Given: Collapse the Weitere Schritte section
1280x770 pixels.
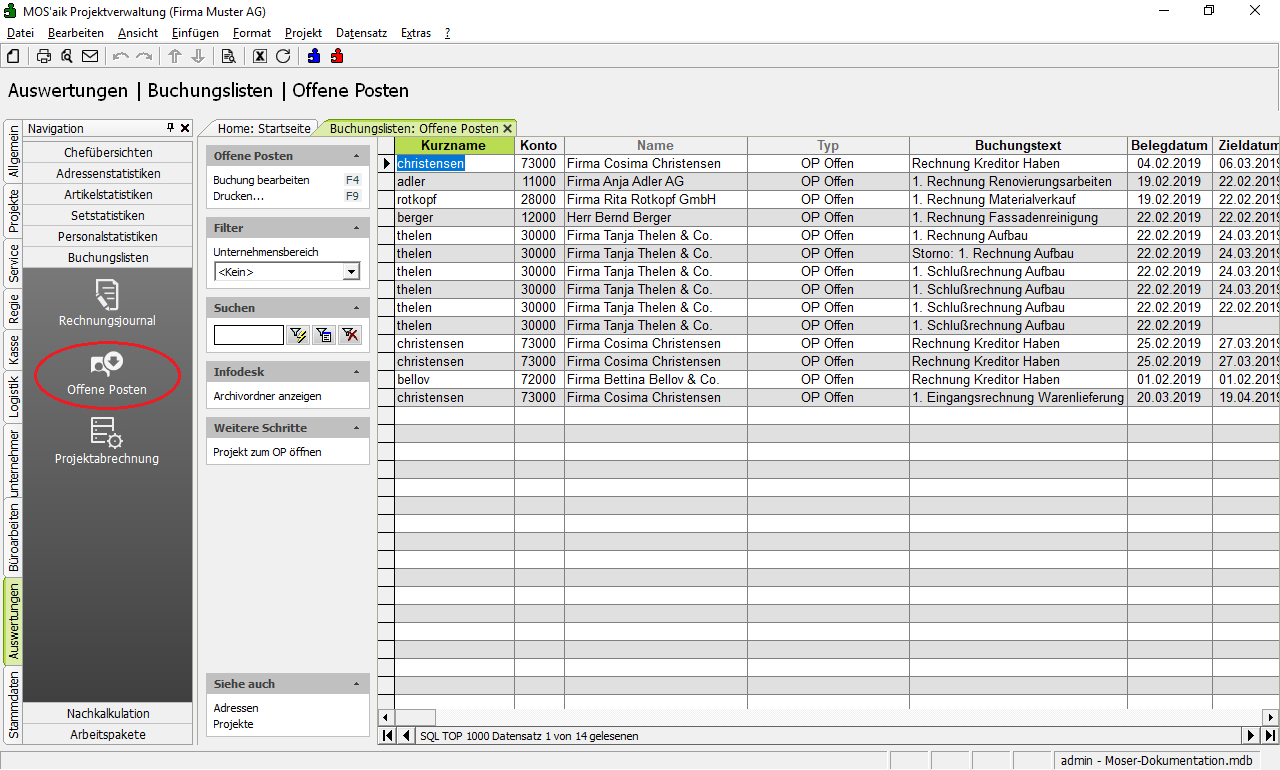Looking at the screenshot, I should coord(357,428).
